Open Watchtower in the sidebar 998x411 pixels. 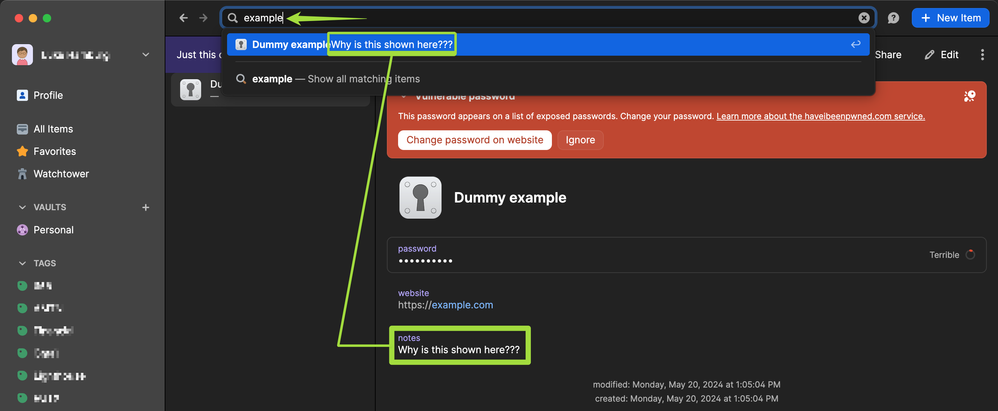coord(60,174)
